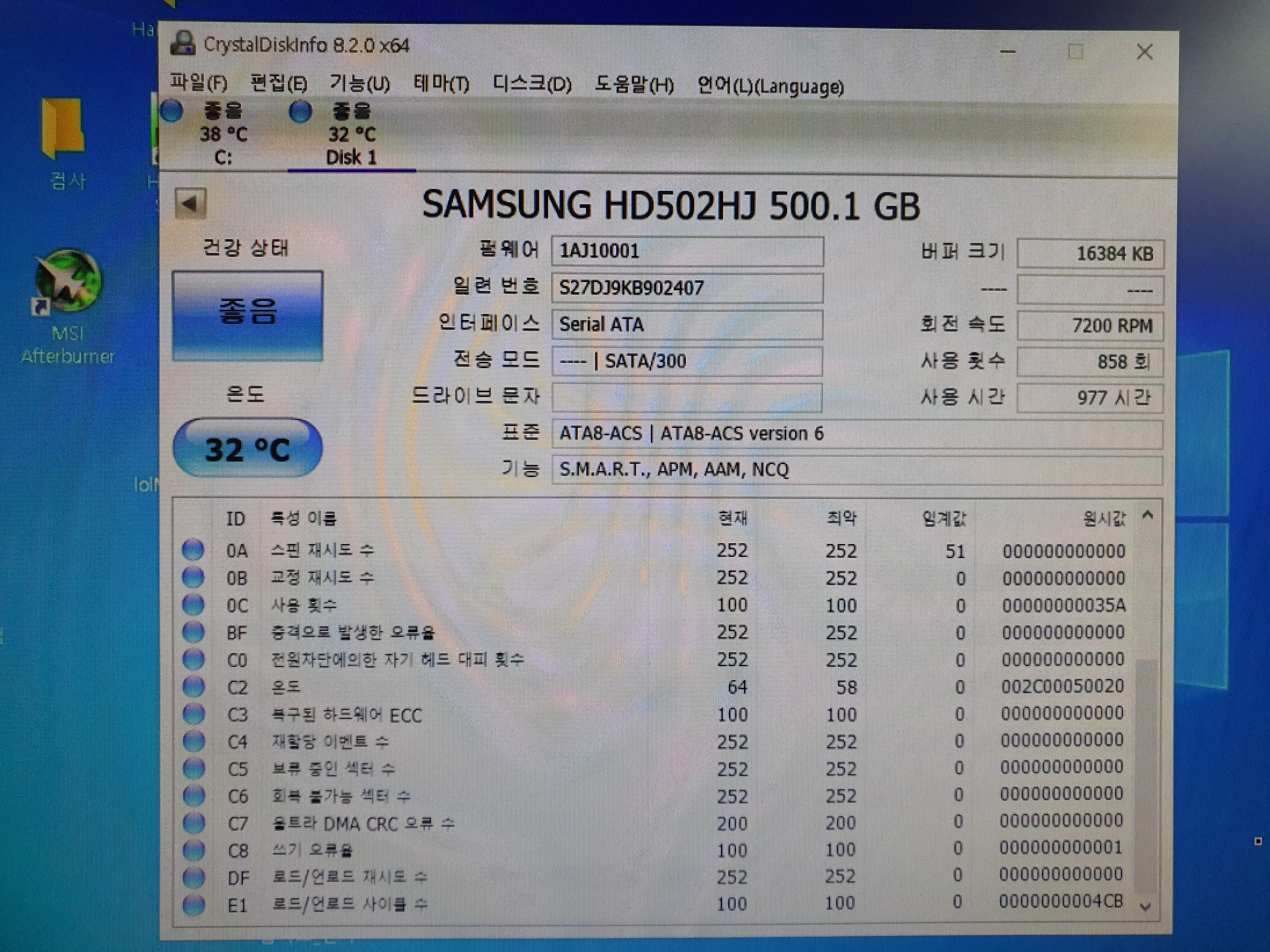
Task: Click status icon of attribute C6
Action: coord(193,796)
